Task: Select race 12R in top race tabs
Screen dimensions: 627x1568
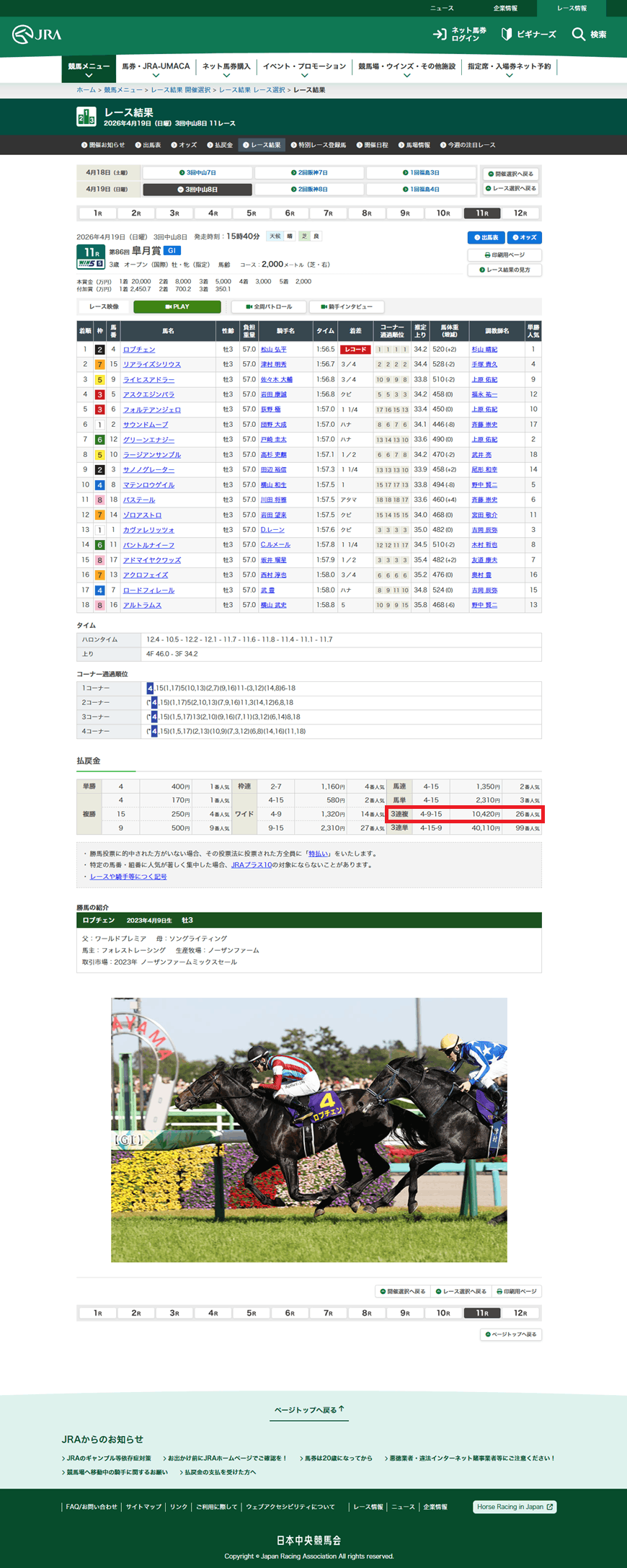Action: (x=520, y=213)
